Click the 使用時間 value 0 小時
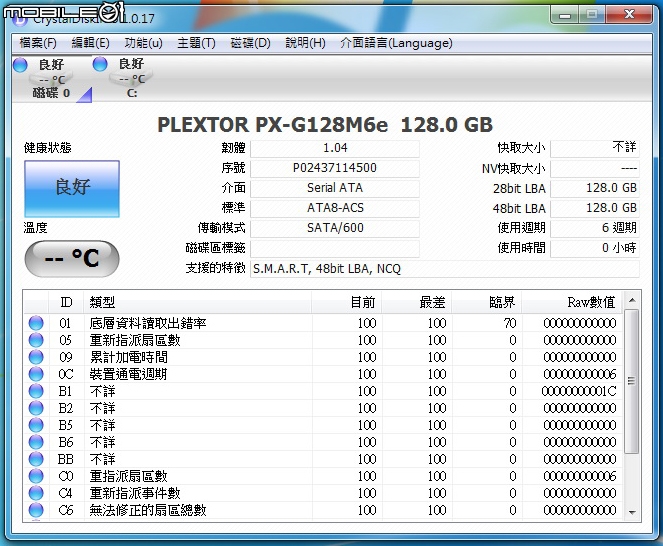 [595, 248]
